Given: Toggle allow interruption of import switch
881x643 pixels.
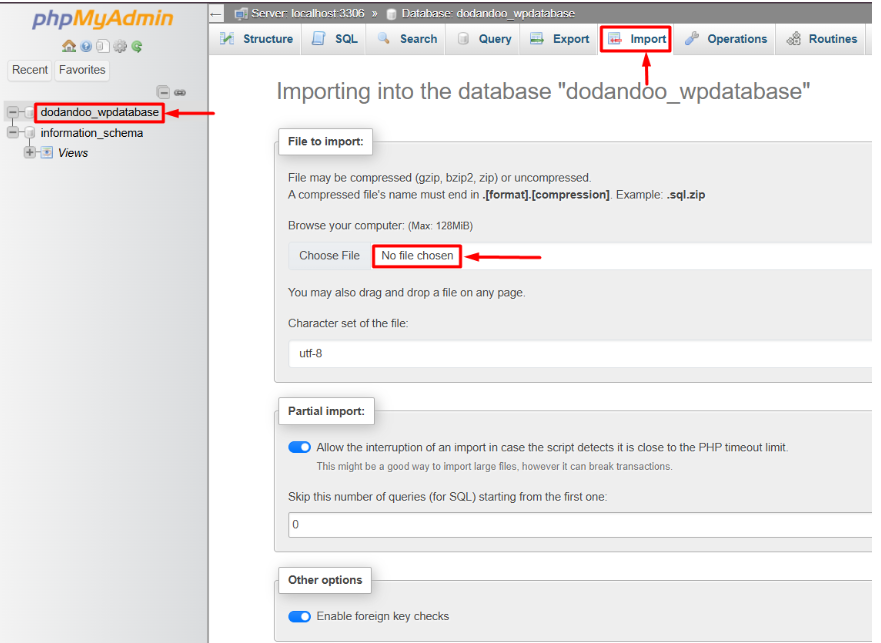Looking at the screenshot, I should tap(299, 447).
